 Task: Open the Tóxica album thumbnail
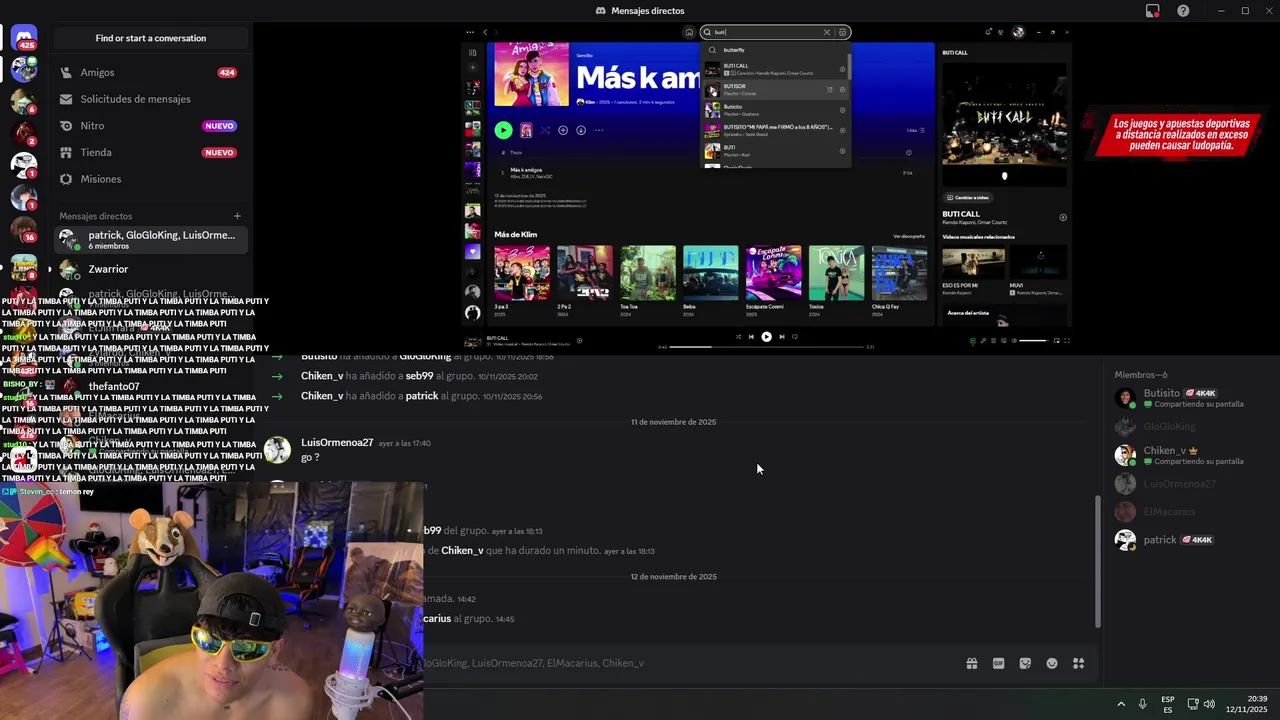(836, 273)
